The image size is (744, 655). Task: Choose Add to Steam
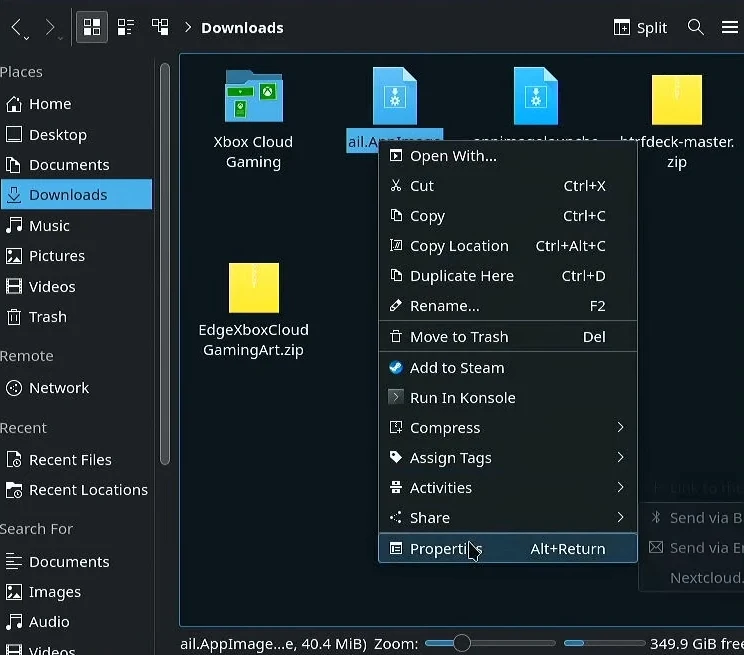pos(507,368)
